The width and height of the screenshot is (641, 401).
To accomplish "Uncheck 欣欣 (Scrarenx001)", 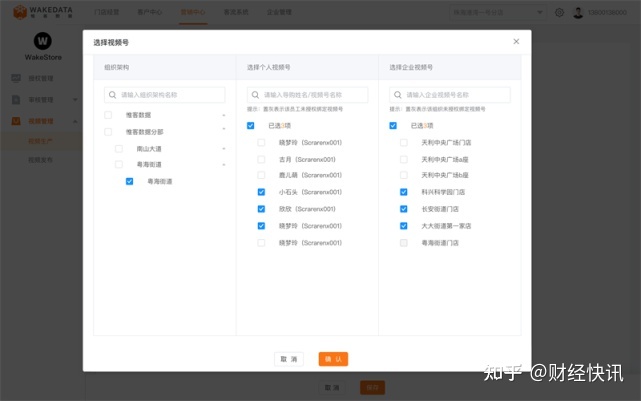I will pyautogui.click(x=261, y=209).
